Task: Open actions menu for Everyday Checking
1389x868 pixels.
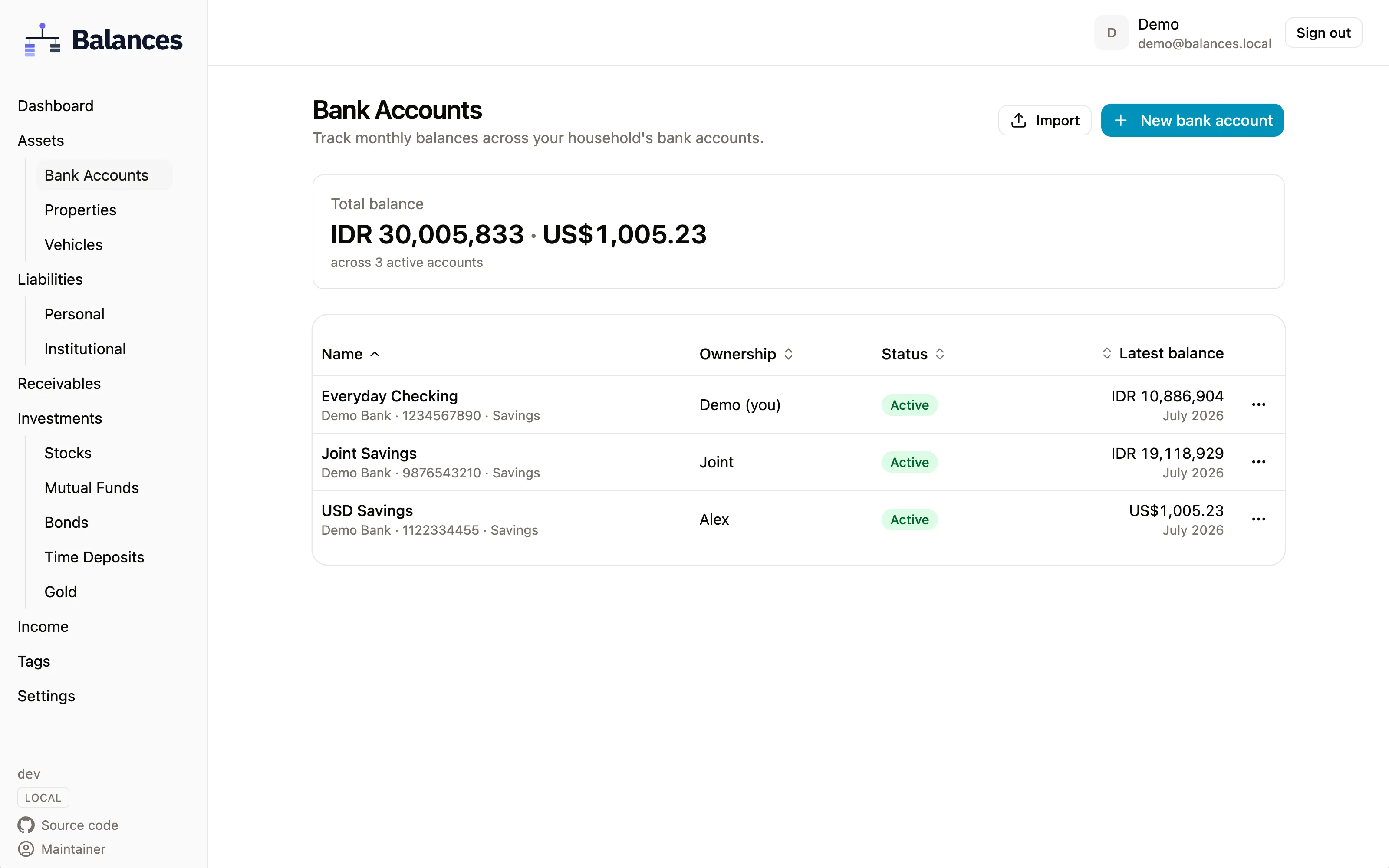Action: coord(1258,405)
